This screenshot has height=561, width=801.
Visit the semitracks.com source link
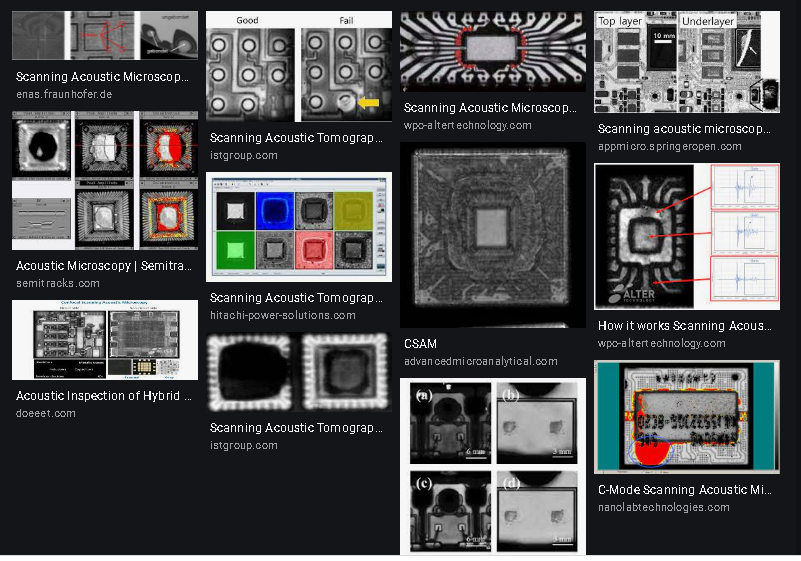pyautogui.click(x=58, y=283)
